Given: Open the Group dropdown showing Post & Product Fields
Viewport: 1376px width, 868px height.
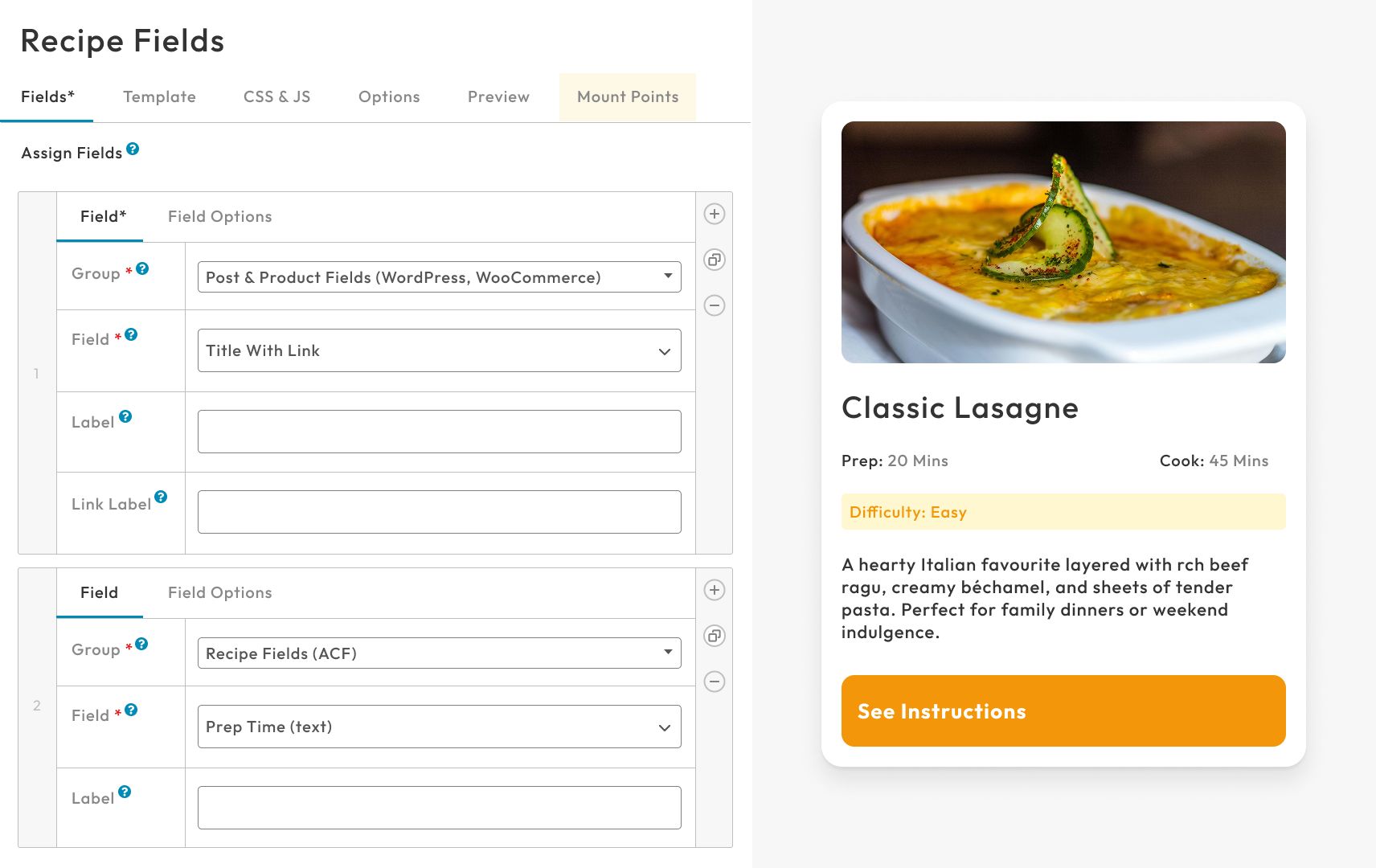Looking at the screenshot, I should [439, 277].
